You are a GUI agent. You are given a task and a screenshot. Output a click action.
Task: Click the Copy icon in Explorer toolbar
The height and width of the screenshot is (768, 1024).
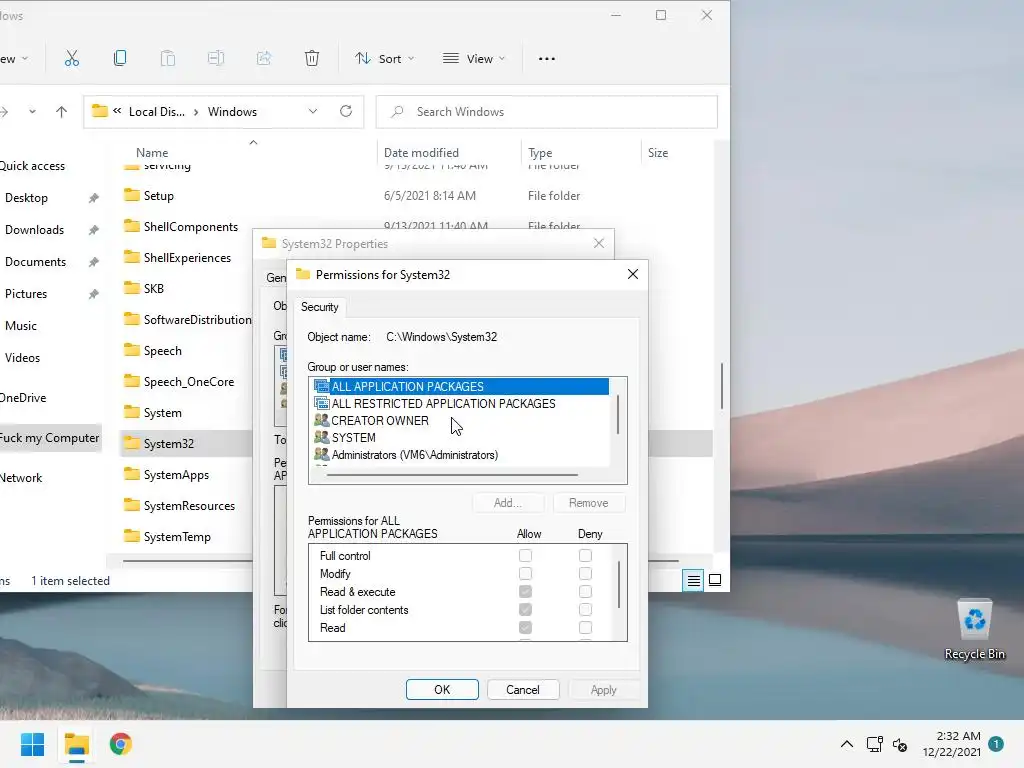[120, 58]
